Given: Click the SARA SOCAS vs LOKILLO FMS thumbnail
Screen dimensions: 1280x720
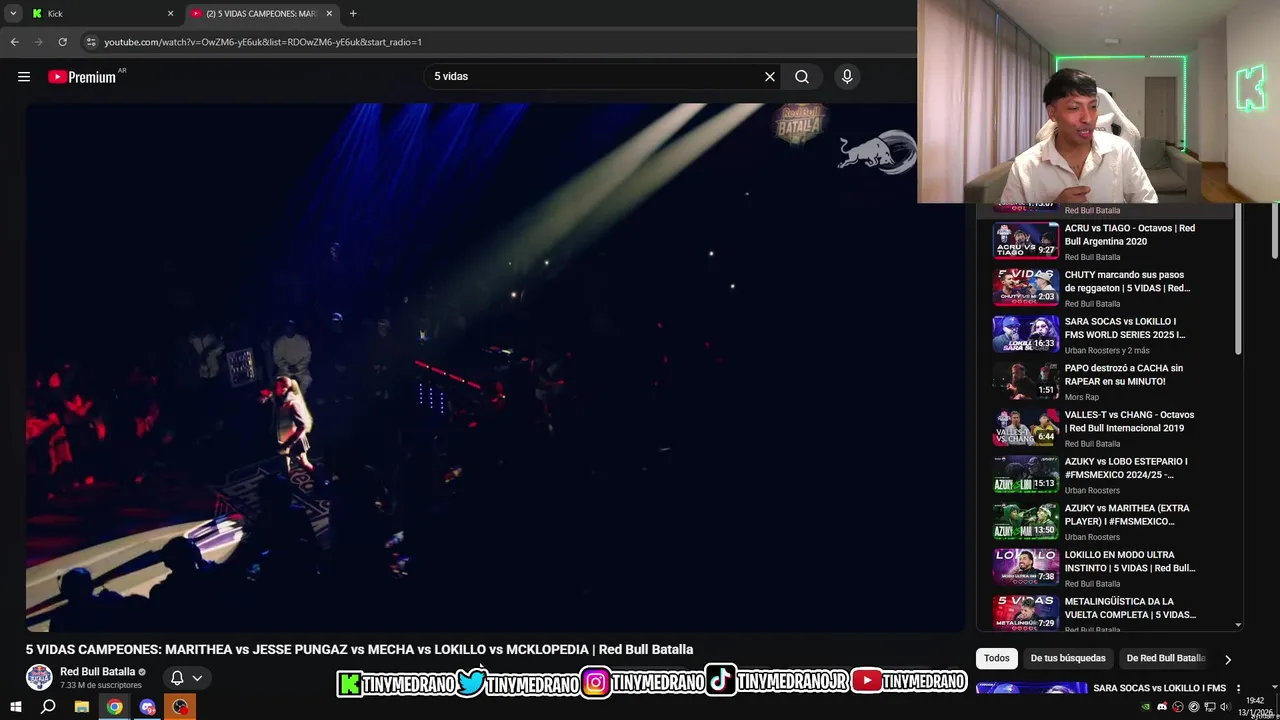Looking at the screenshot, I should [x=1025, y=334].
